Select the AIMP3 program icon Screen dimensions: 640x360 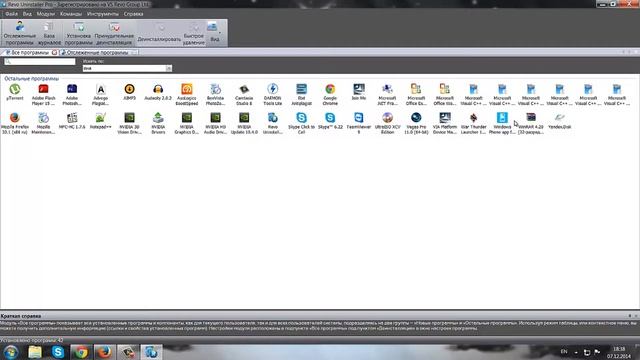point(129,89)
